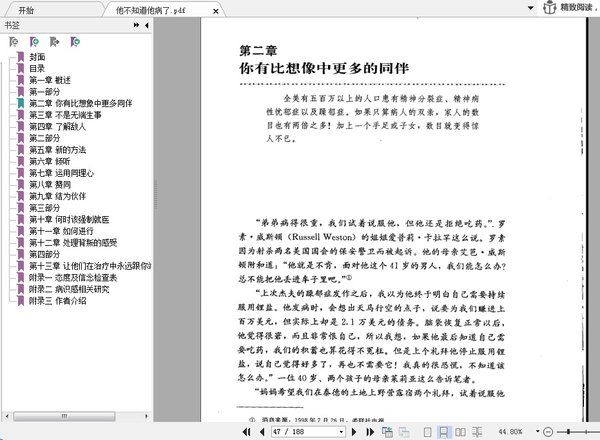This screenshot has height=440, width=600.
Task: Click the delete bookmark icon
Action: [14, 42]
